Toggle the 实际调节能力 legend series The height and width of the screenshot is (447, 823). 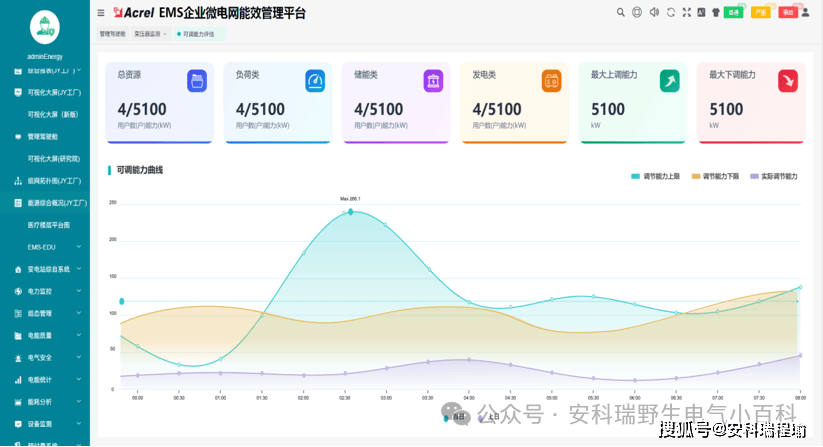click(774, 176)
